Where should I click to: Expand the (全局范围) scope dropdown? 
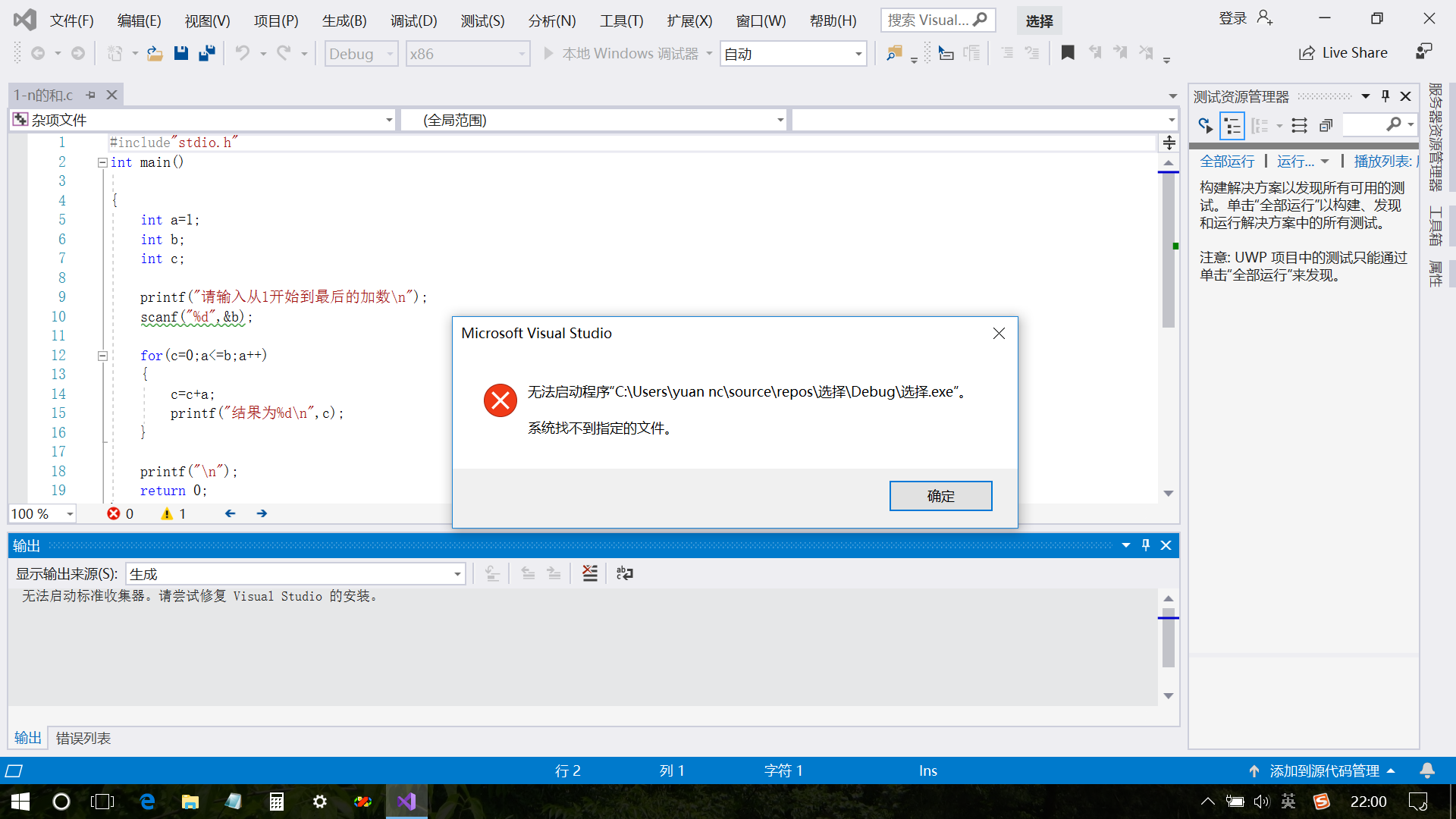780,120
